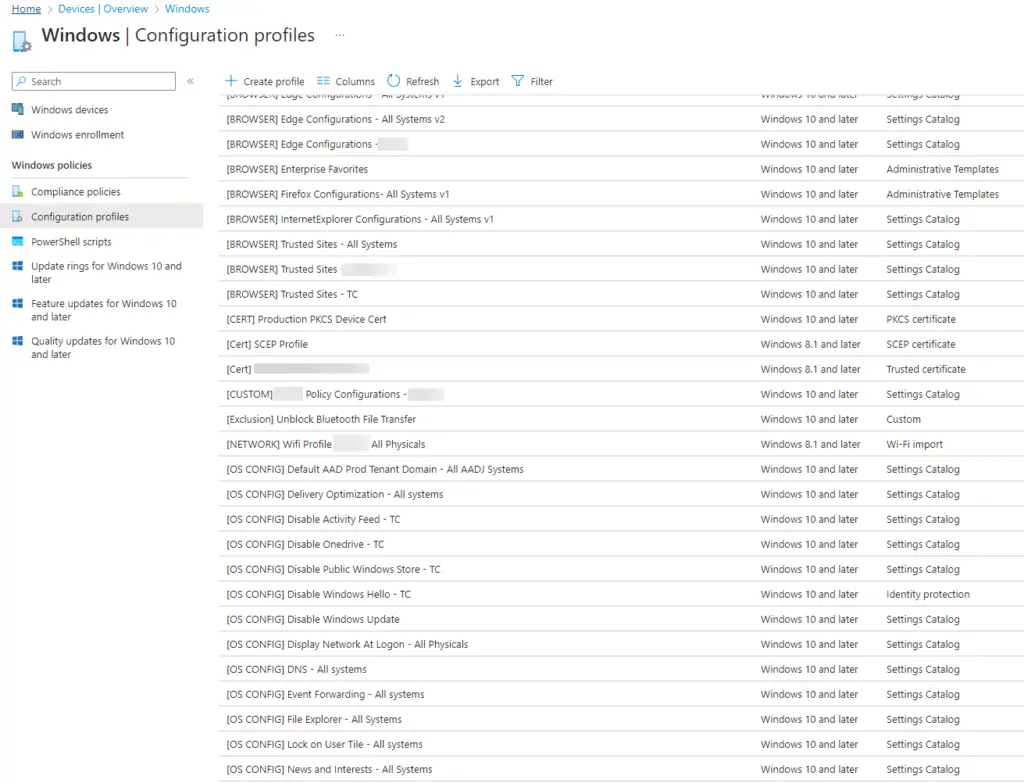Open Trusted Sites - TC profile
Viewport: 1024px width, 783px height.
click(x=292, y=294)
